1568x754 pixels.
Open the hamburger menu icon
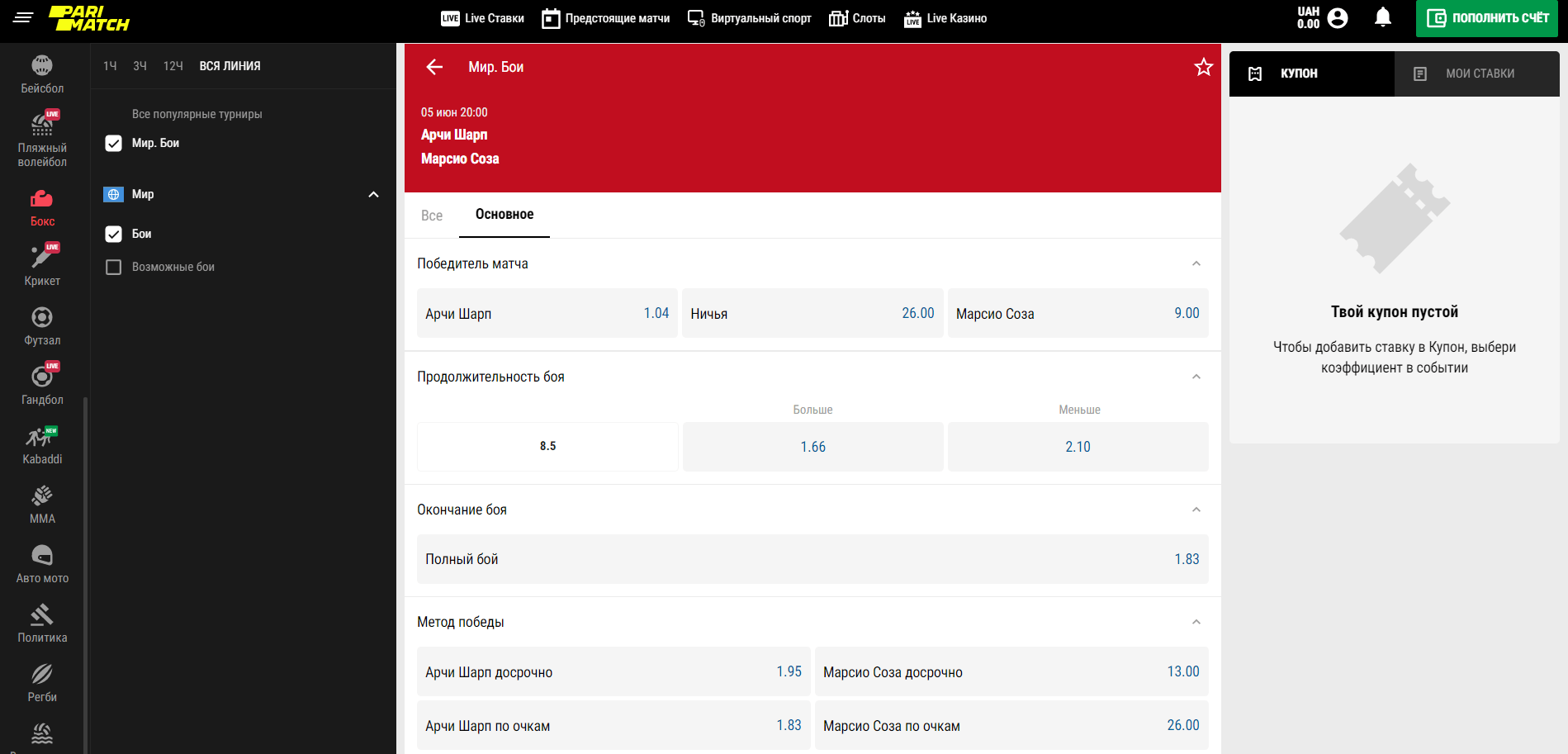pos(23,17)
